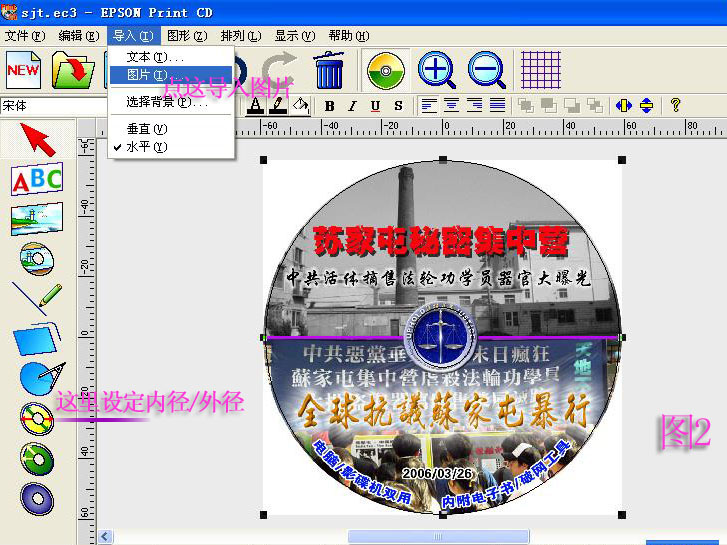Check the 垂直 (vertical) menu option
The height and width of the screenshot is (545, 727).
point(146,129)
